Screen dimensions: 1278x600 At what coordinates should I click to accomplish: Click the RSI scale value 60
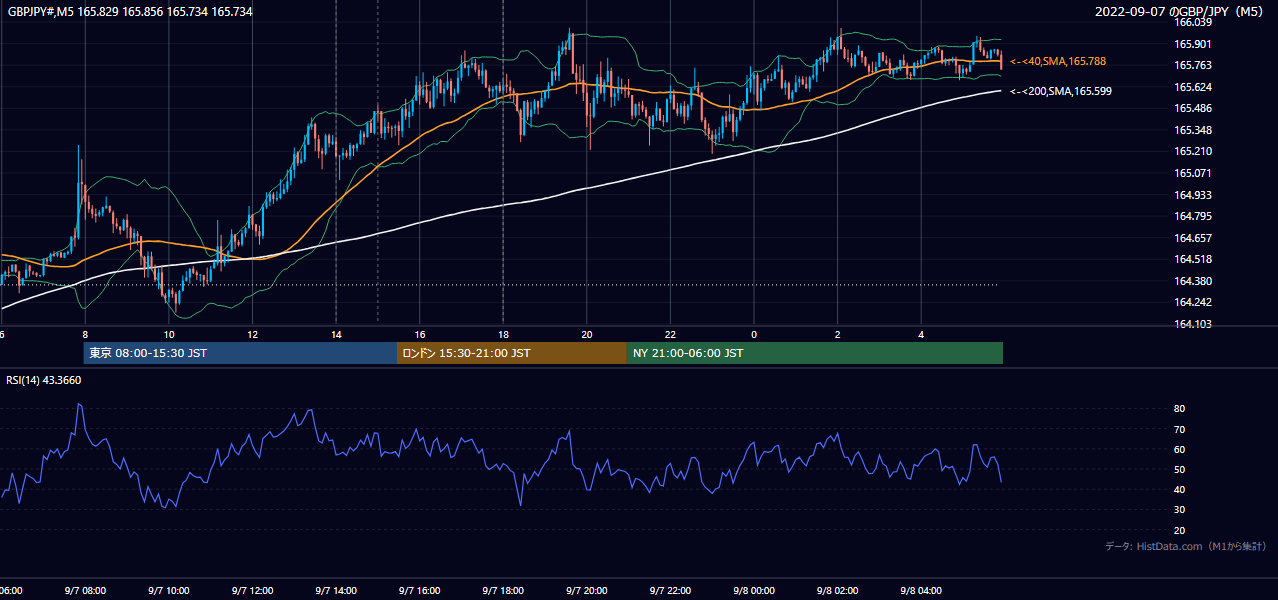pos(1180,450)
